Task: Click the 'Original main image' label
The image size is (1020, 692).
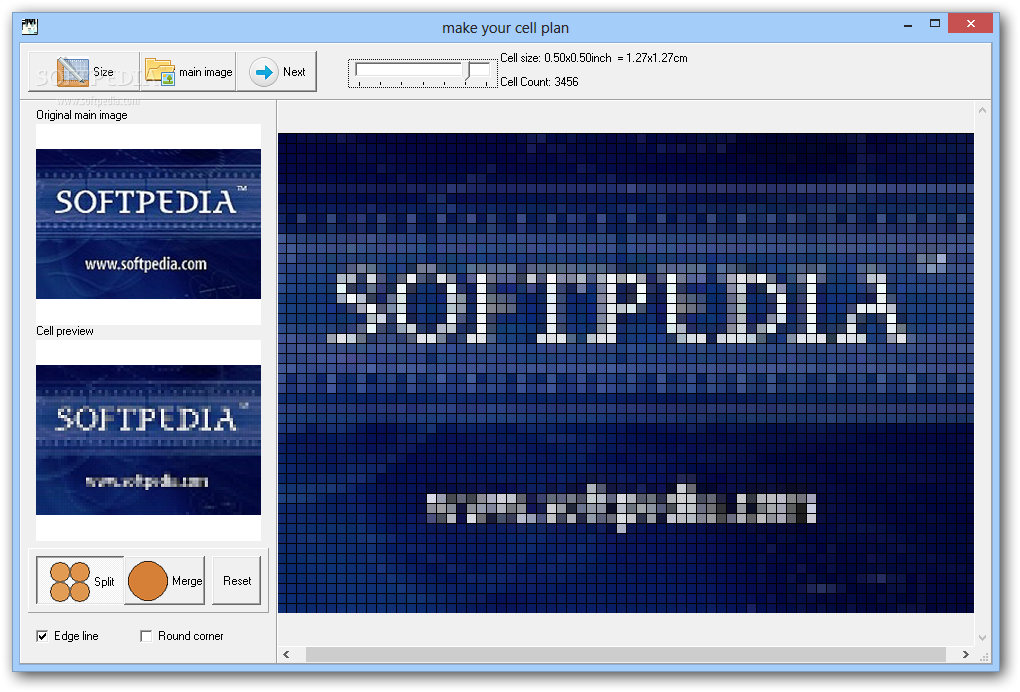Action: point(82,115)
